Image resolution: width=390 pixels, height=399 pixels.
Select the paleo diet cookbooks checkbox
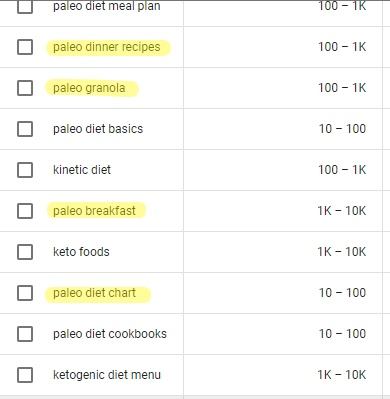[x=25, y=334]
